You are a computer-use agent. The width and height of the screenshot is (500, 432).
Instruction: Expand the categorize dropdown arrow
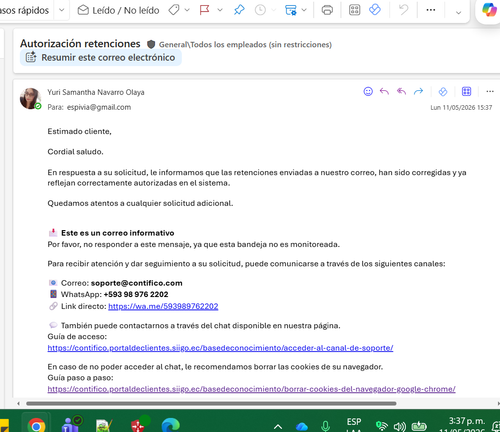tap(187, 10)
